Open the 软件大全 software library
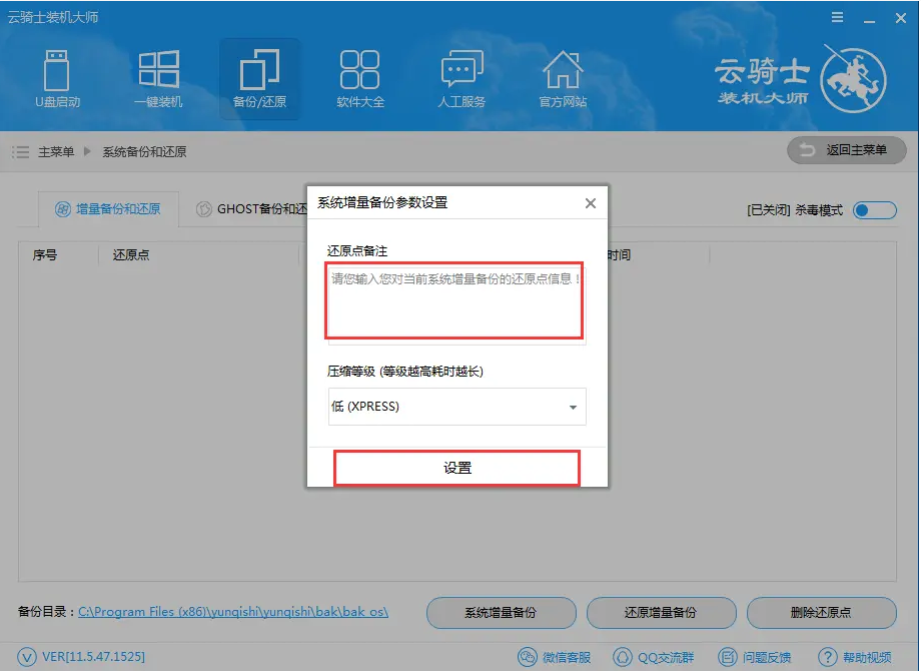Viewport: 921px width, 671px height. [360, 79]
